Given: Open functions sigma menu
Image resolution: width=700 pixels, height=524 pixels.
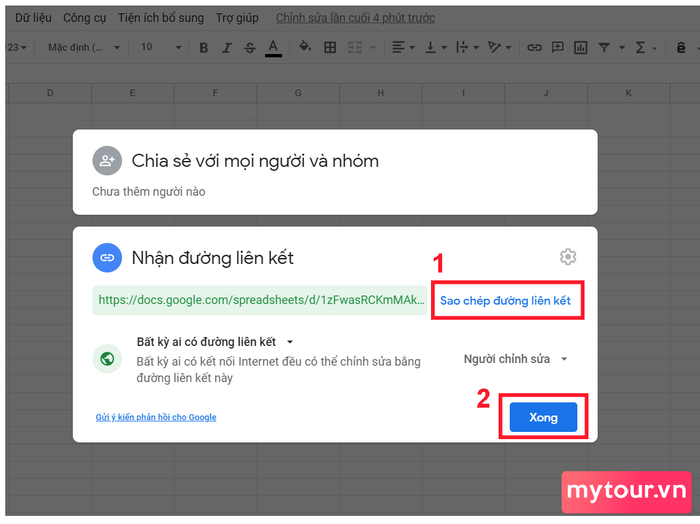Looking at the screenshot, I should (645, 47).
